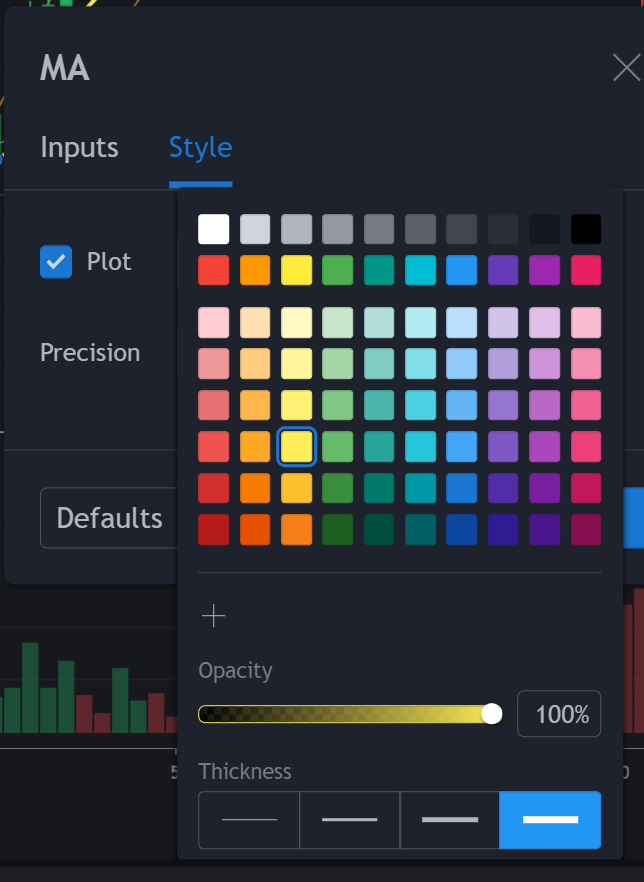This screenshot has height=882, width=644.
Task: Click the Precision label
Action: pyautogui.click(x=90, y=353)
